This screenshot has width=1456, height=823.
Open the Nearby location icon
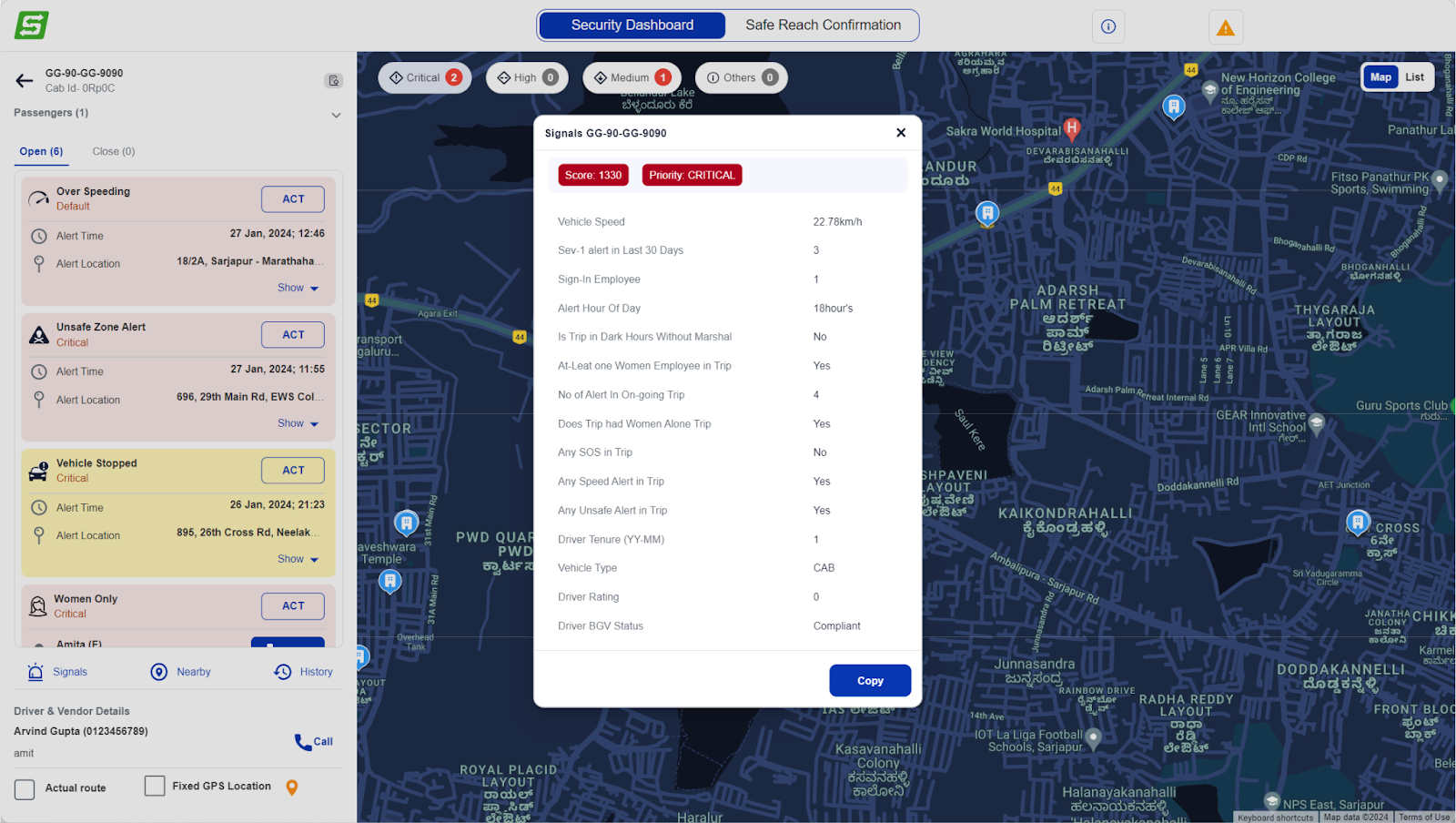159,672
